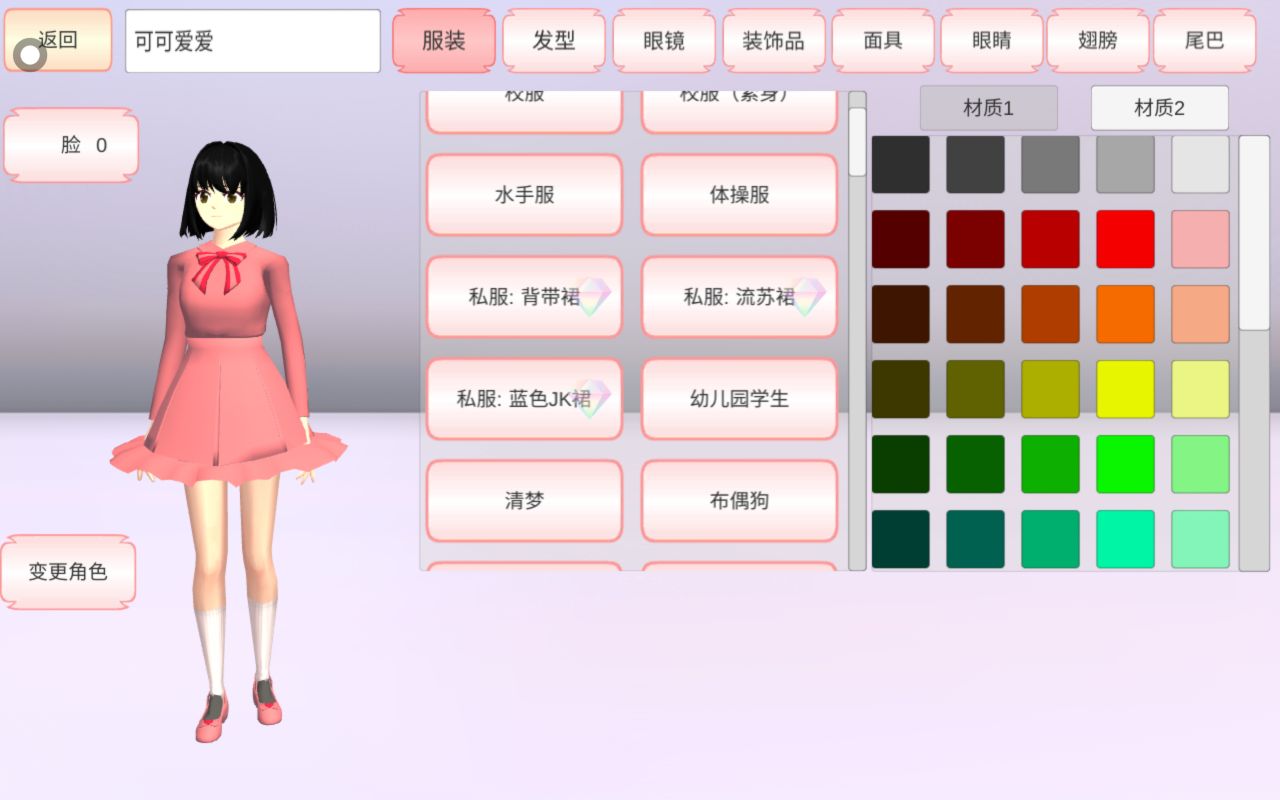Click the gray circle overlay icon
The height and width of the screenshot is (800, 1280).
pos(30,55)
